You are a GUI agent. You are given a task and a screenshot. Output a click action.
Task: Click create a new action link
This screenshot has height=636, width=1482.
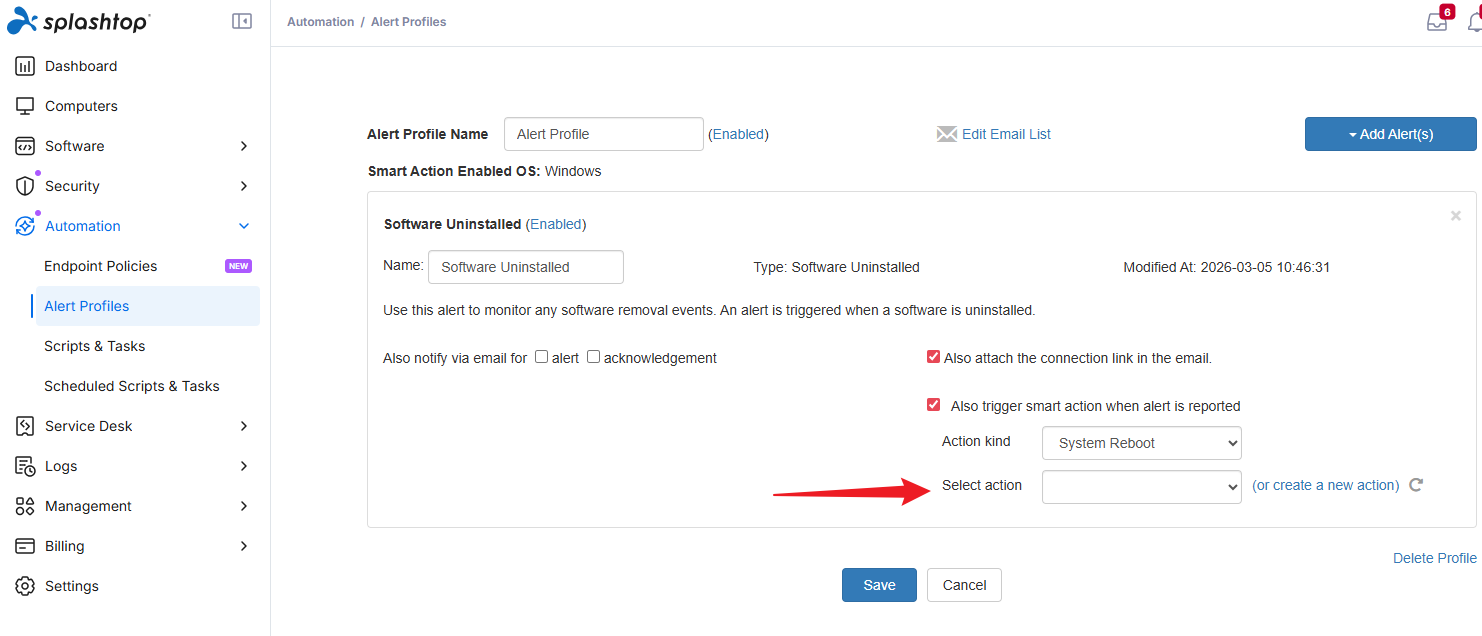(1325, 485)
